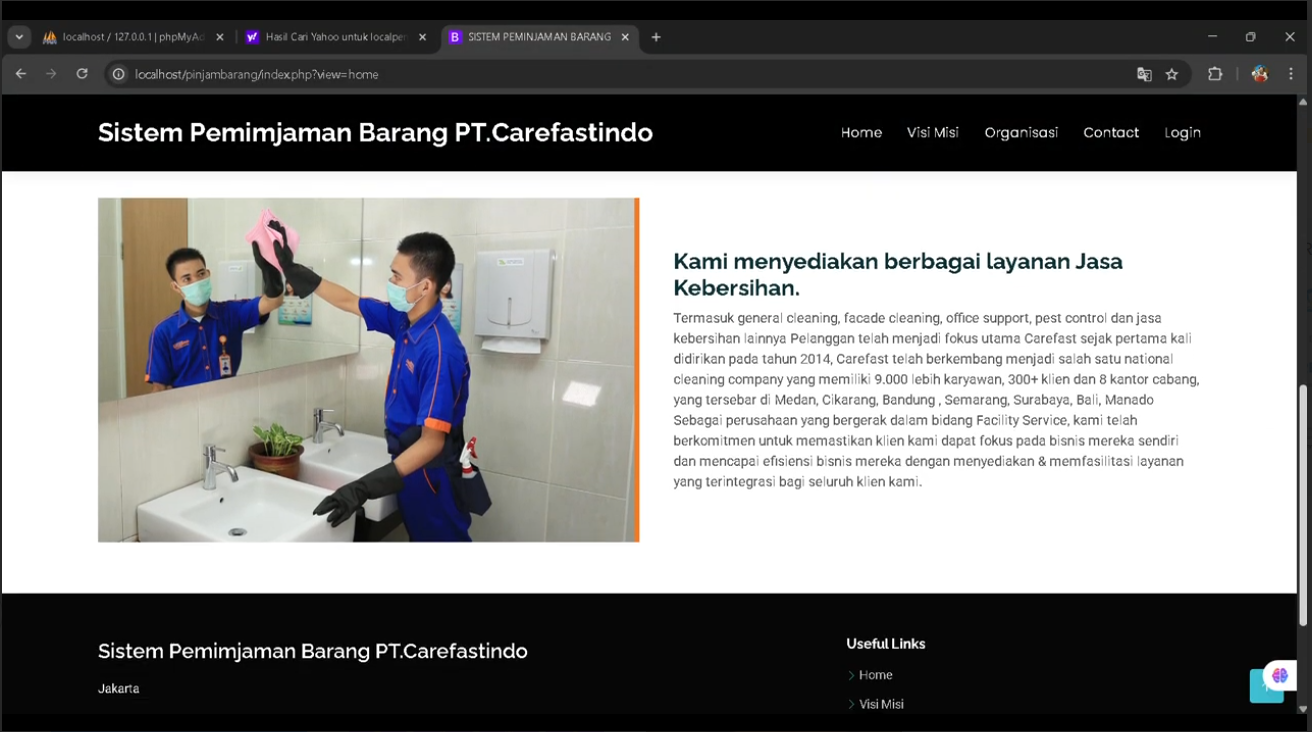Screen dimensions: 1312x732
Task: Click the site information icon in address bar
Action: 119,74
